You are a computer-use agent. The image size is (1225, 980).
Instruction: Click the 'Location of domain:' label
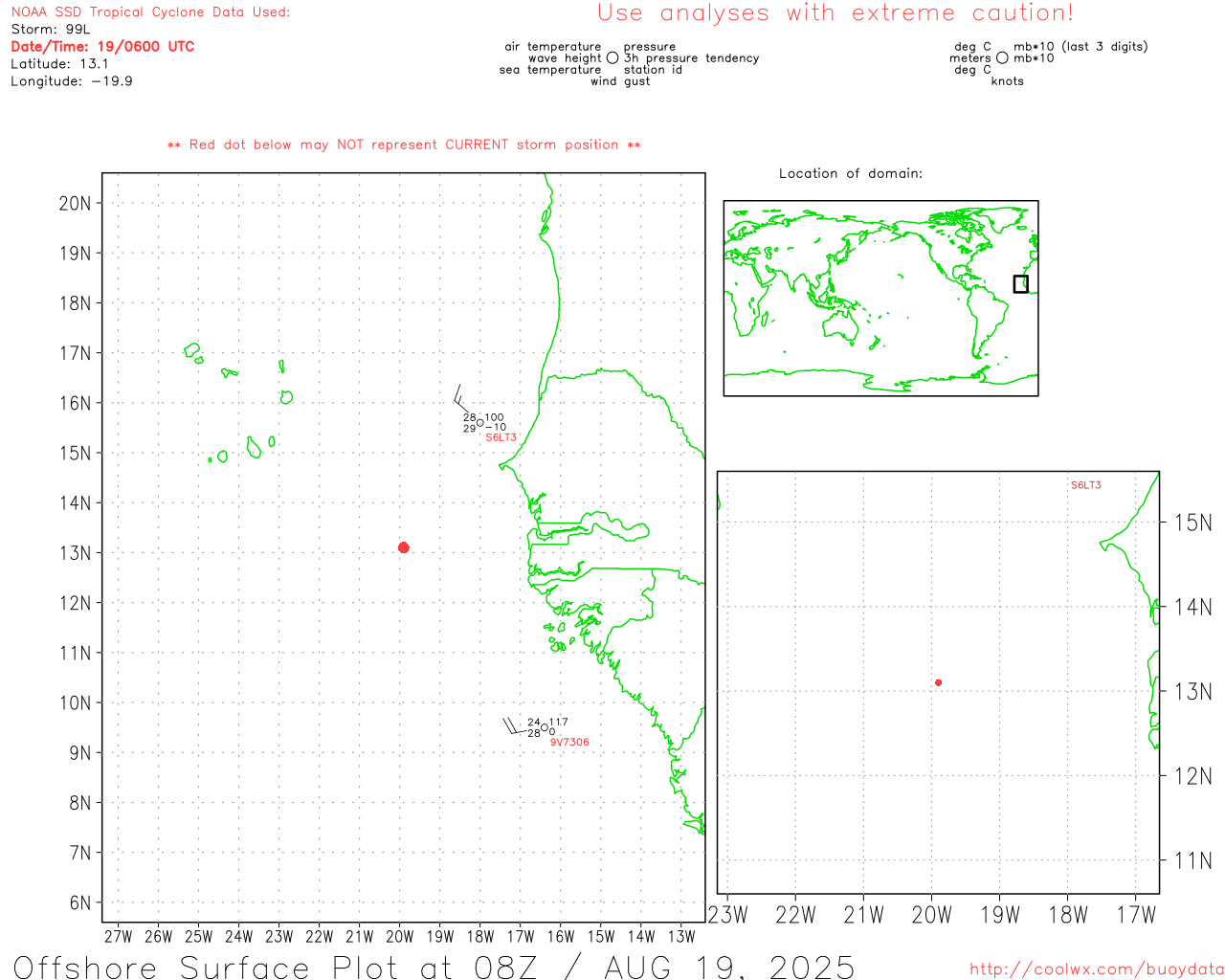tap(851, 173)
